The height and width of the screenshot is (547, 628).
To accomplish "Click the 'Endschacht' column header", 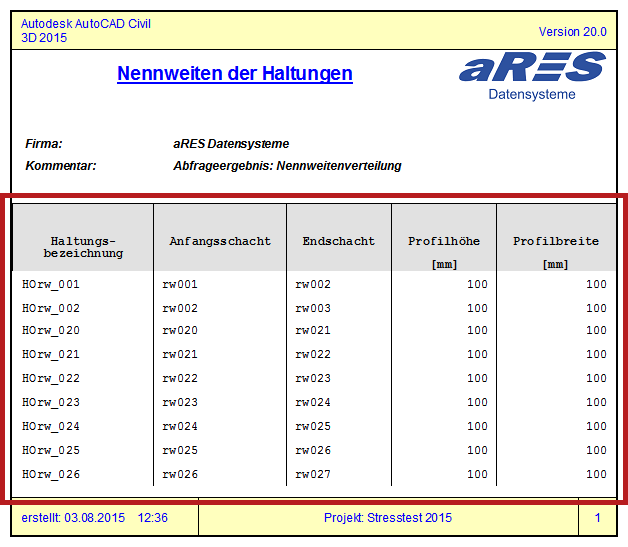I will pos(339,241).
